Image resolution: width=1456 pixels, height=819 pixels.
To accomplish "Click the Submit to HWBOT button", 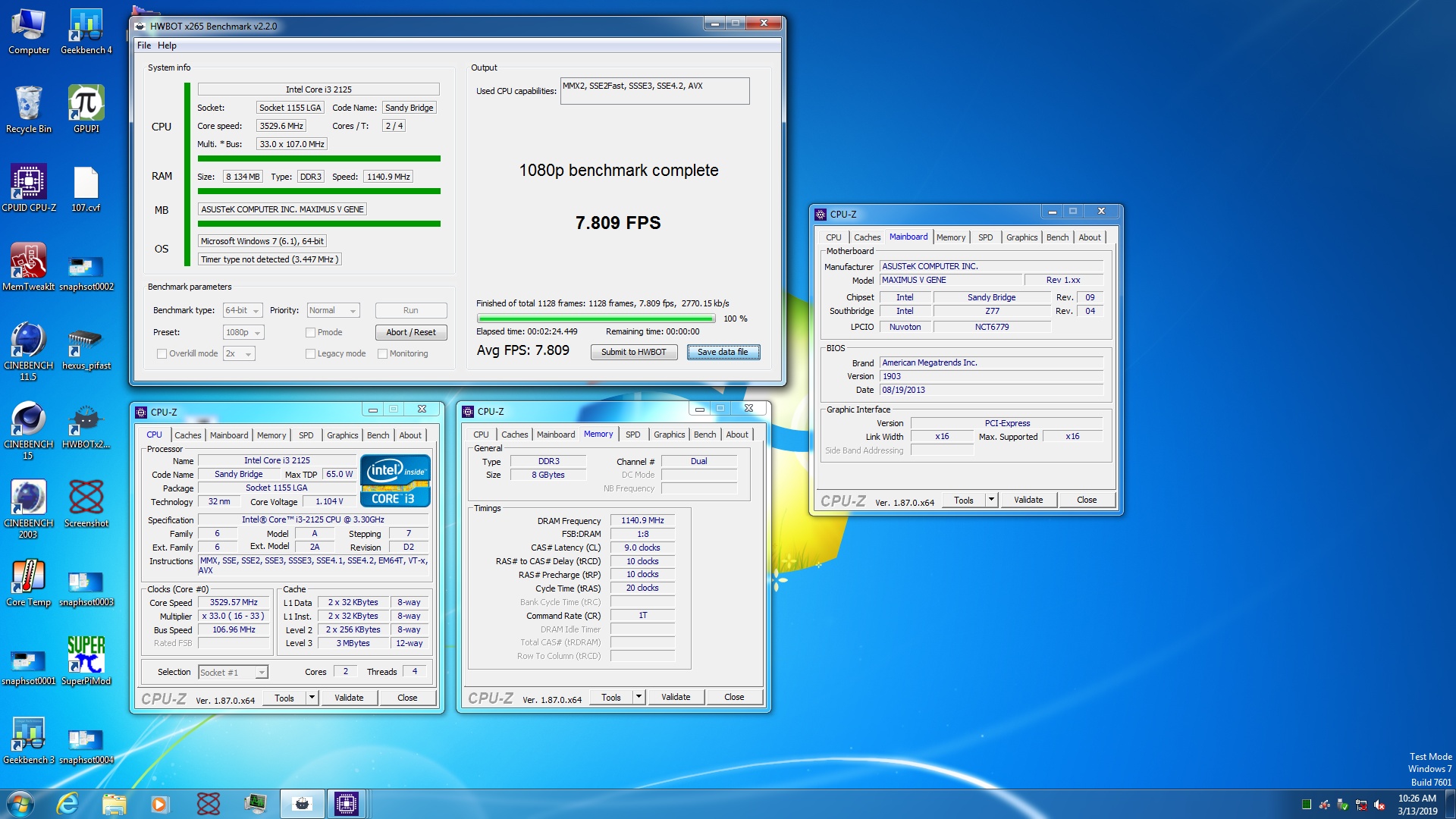I will [x=634, y=352].
